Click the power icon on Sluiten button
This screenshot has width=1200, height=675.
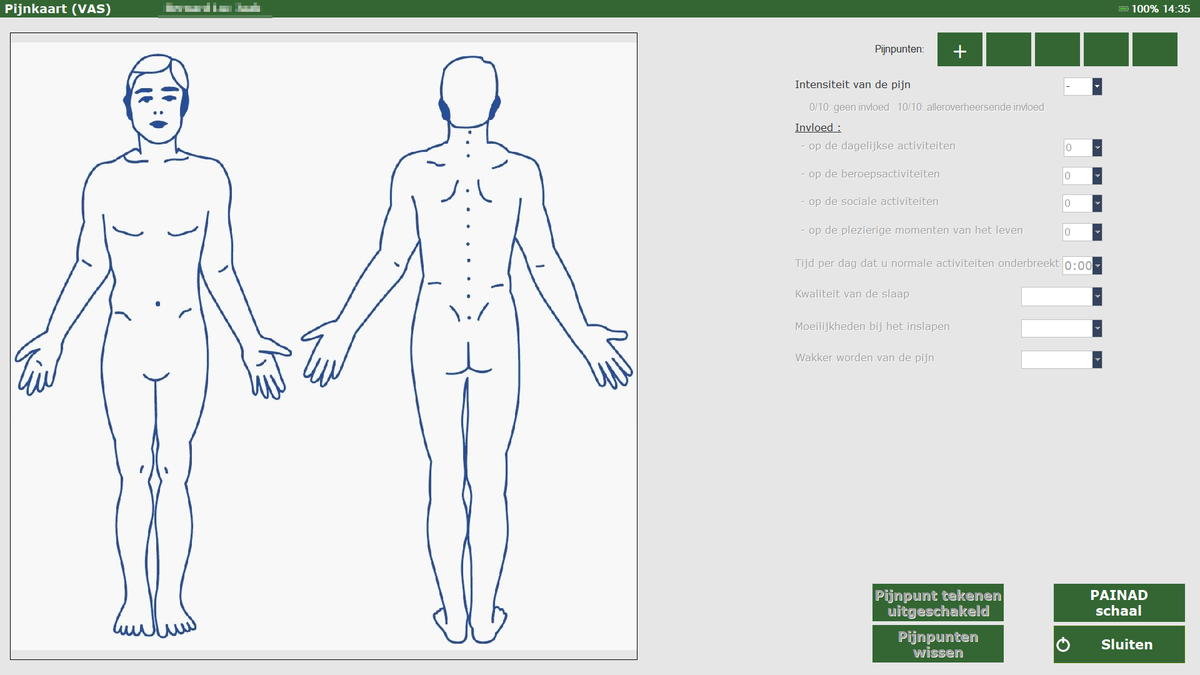1063,645
